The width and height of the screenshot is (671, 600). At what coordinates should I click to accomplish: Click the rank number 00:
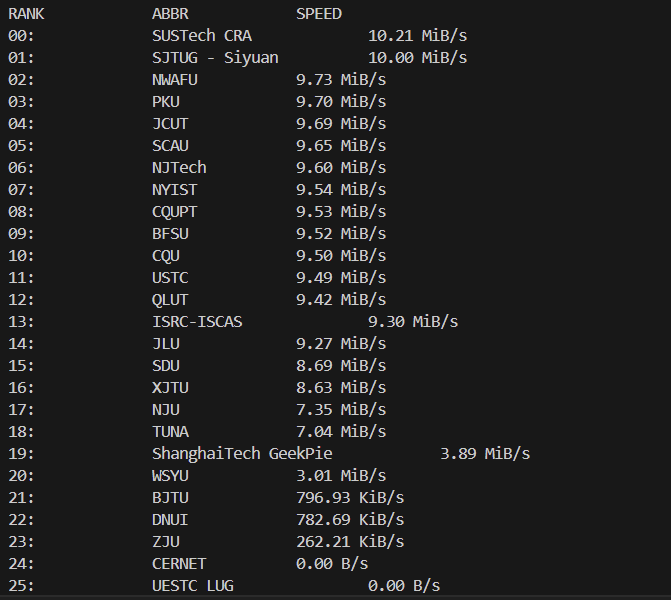tap(21, 36)
